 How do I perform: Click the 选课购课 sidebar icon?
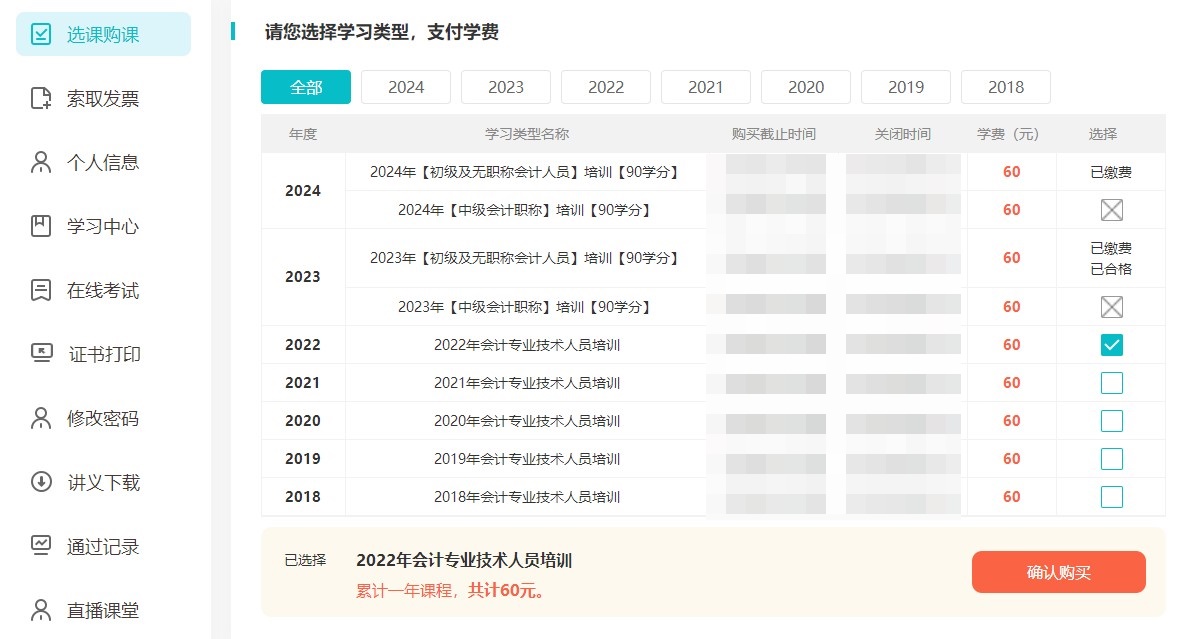(41, 35)
